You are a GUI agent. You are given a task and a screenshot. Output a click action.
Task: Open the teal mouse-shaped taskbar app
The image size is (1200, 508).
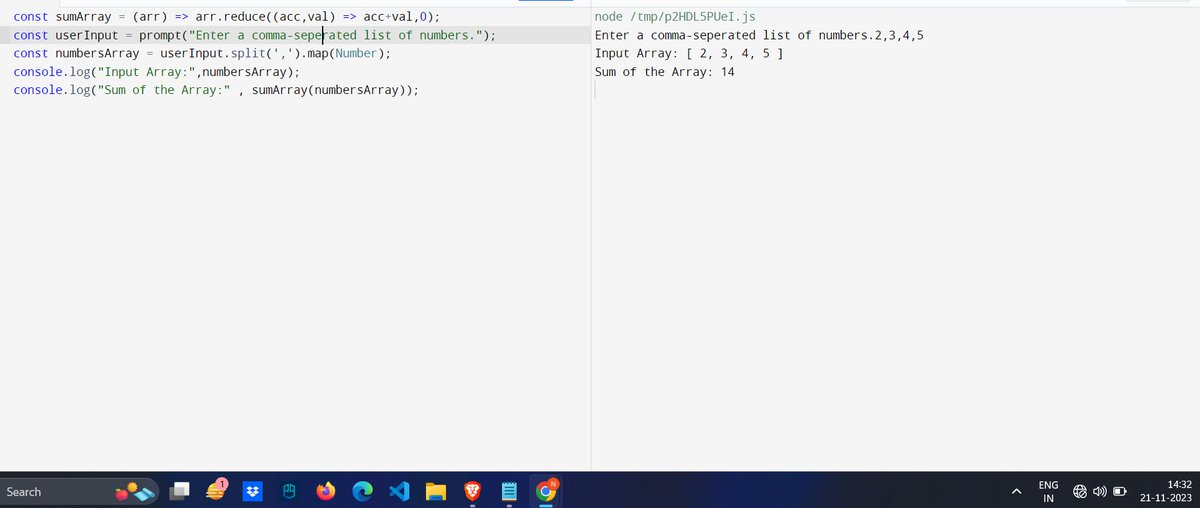click(289, 491)
